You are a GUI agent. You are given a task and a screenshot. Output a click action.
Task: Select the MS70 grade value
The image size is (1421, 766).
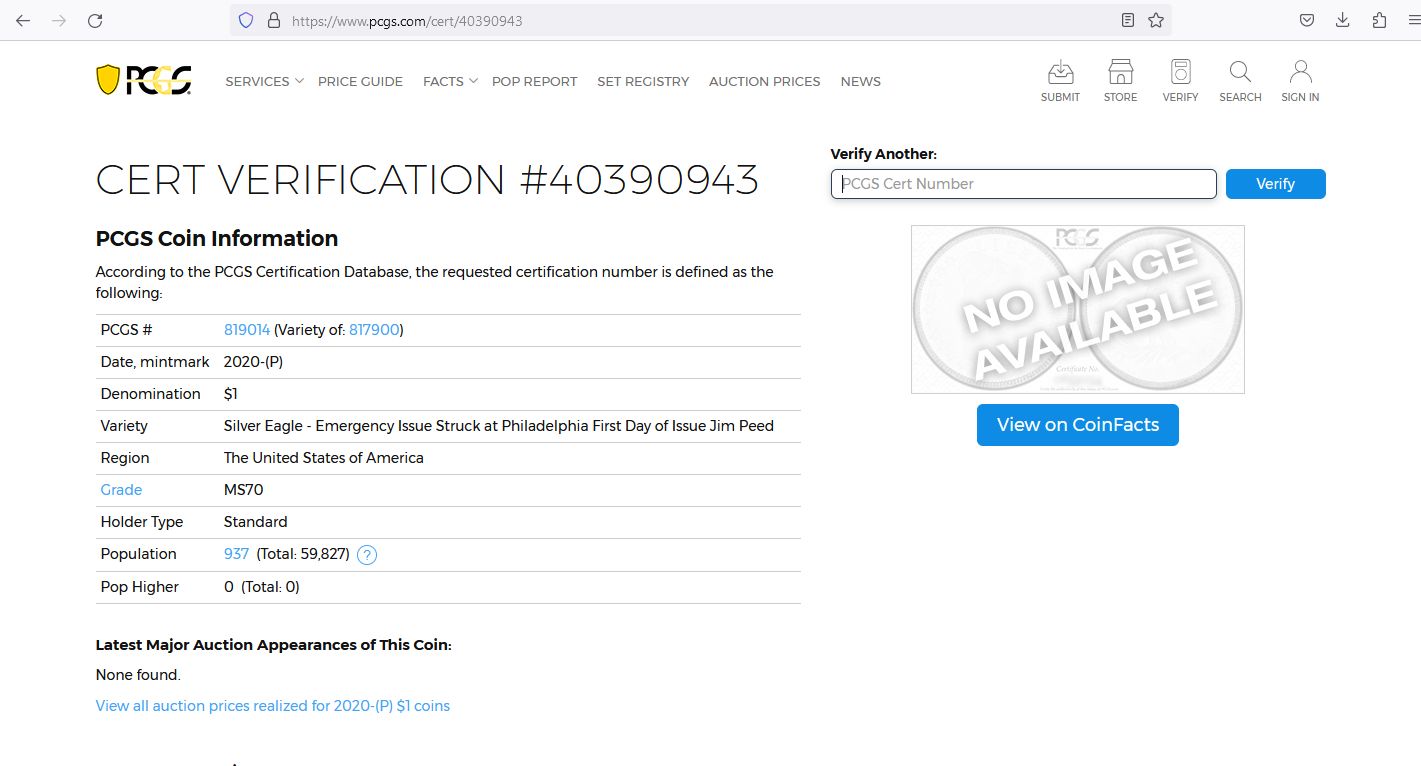coord(244,490)
